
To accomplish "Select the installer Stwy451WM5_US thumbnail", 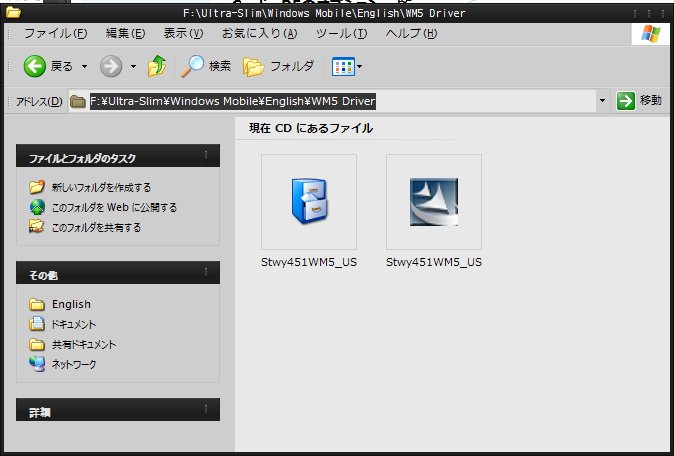I will click(x=434, y=202).
